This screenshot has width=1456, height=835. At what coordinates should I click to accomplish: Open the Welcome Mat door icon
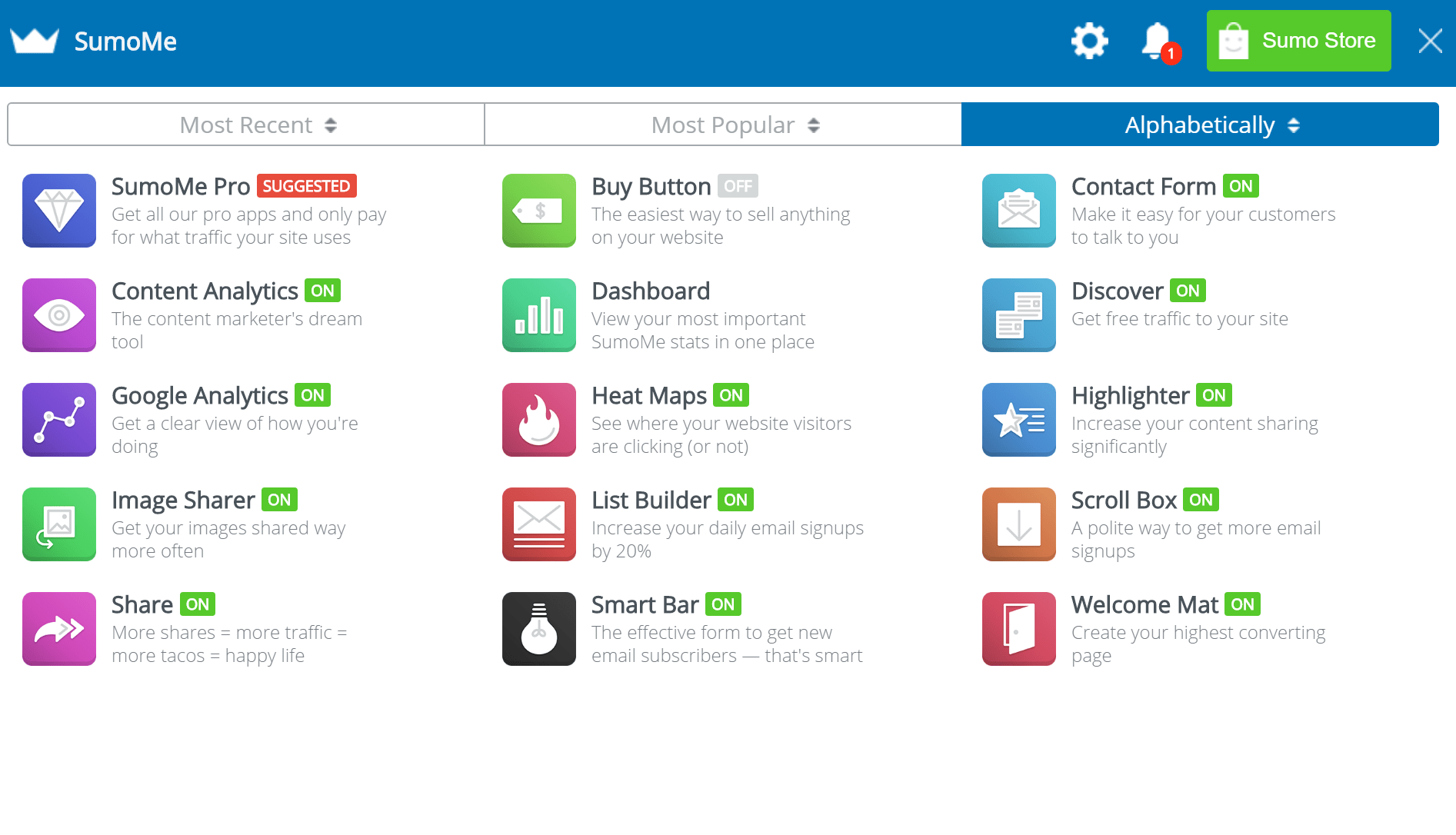pyautogui.click(x=1019, y=629)
